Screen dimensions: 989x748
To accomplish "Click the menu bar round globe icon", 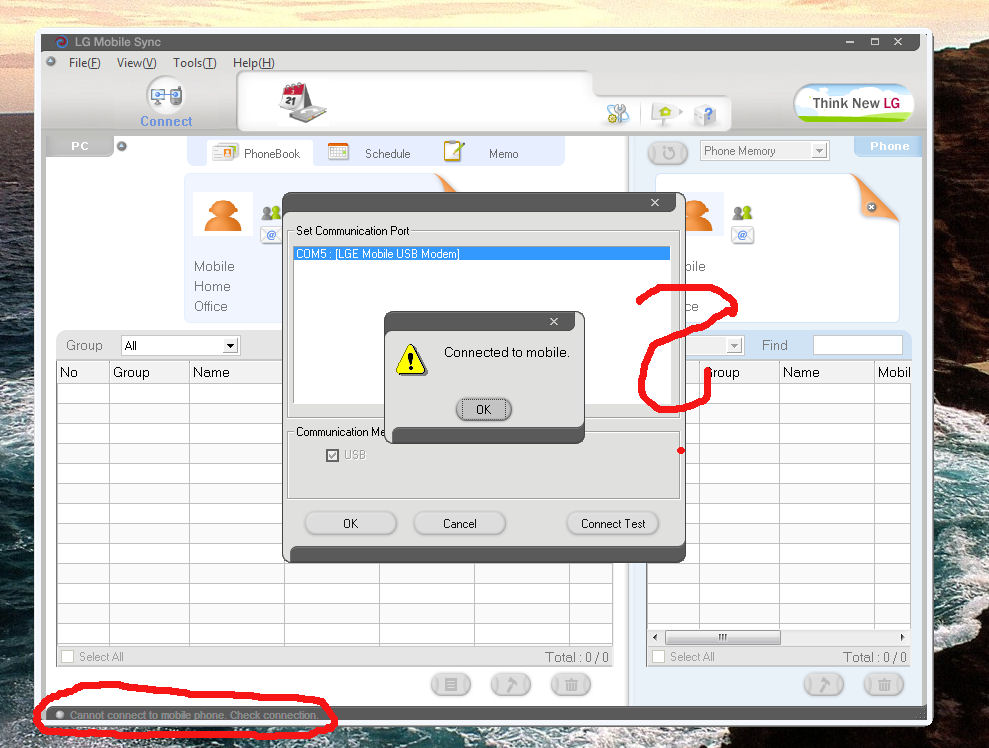I will click(51, 62).
